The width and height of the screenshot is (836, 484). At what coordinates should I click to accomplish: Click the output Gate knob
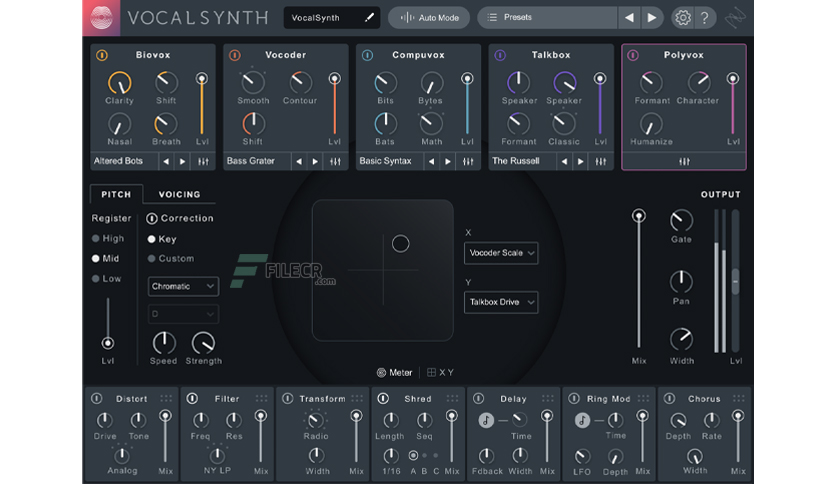click(681, 220)
